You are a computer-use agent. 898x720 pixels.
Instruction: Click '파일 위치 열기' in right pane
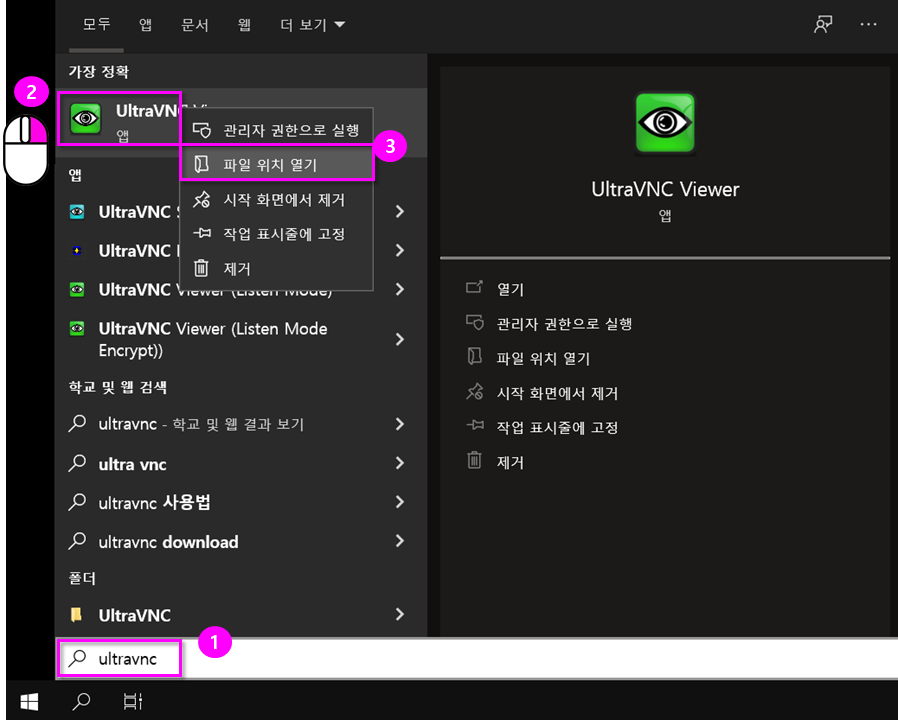pos(543,358)
